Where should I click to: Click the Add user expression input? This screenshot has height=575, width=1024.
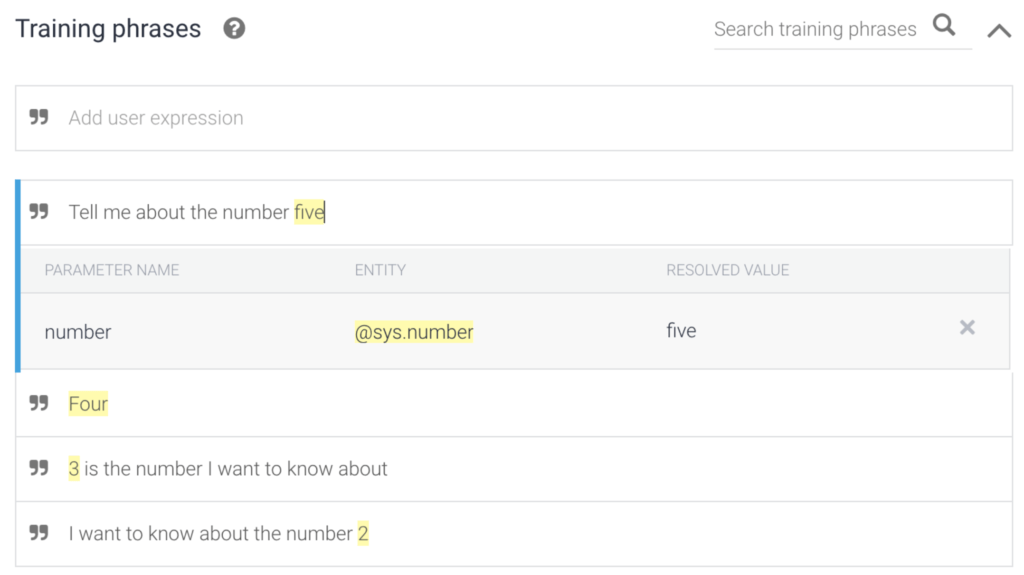(x=500, y=118)
